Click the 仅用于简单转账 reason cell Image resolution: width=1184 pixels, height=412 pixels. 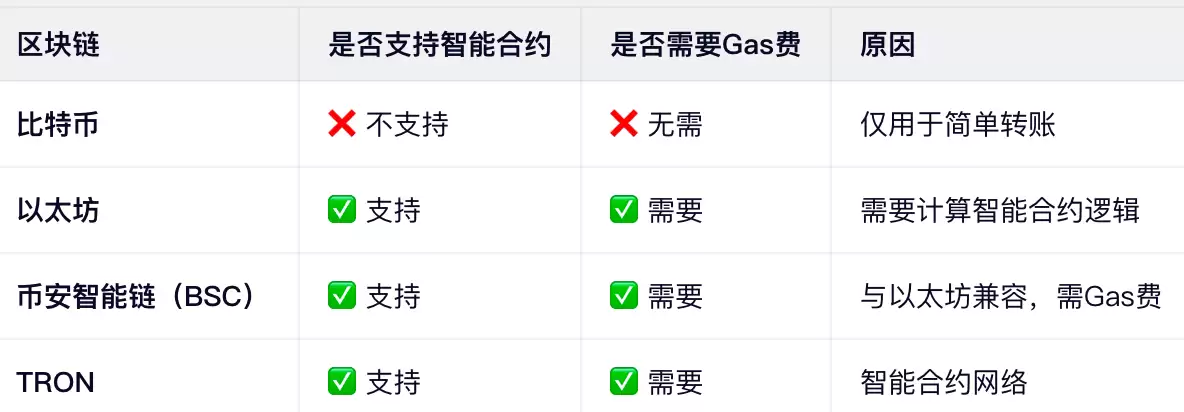(957, 125)
